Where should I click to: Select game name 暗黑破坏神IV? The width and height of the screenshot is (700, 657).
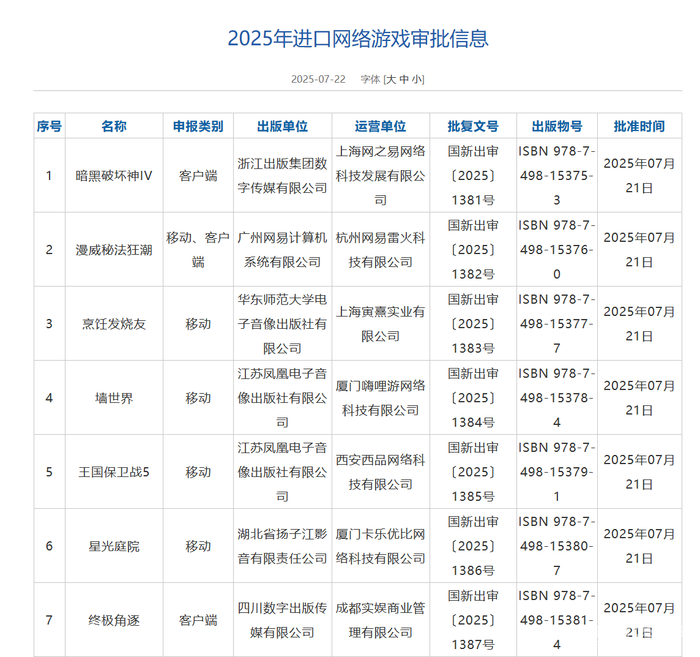114,176
